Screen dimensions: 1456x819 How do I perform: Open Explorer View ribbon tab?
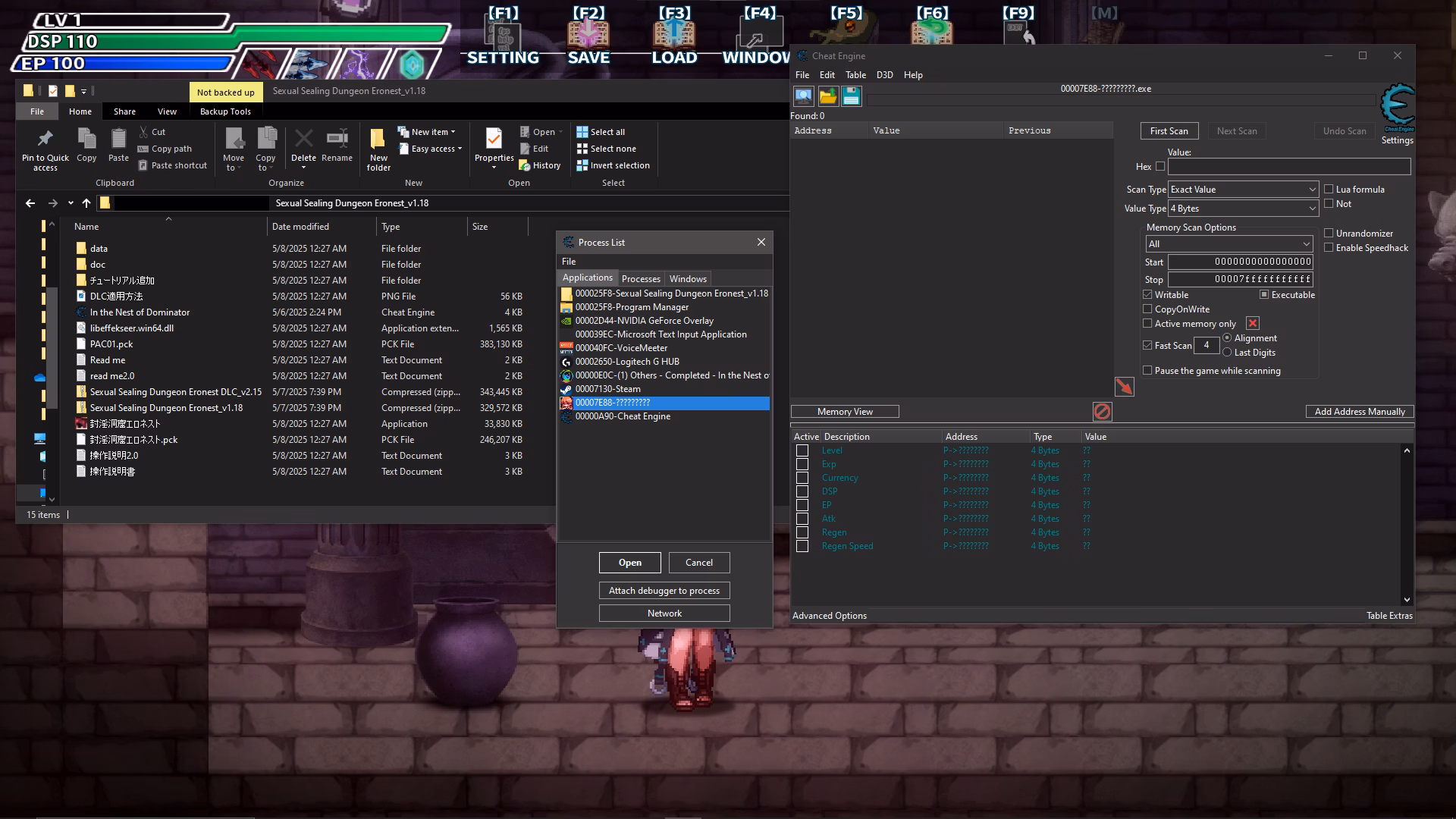pyautogui.click(x=167, y=111)
